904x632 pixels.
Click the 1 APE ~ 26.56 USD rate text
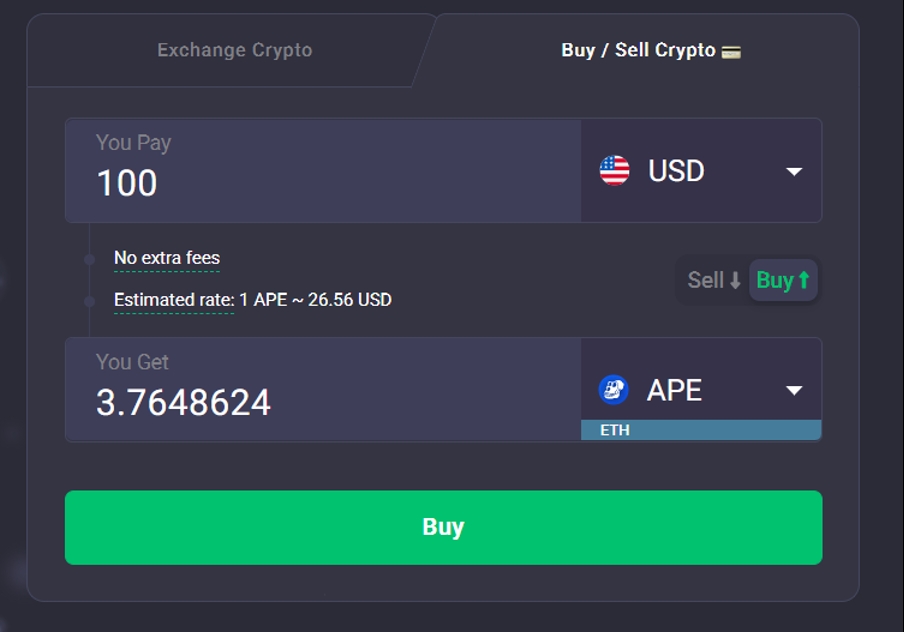(x=315, y=300)
